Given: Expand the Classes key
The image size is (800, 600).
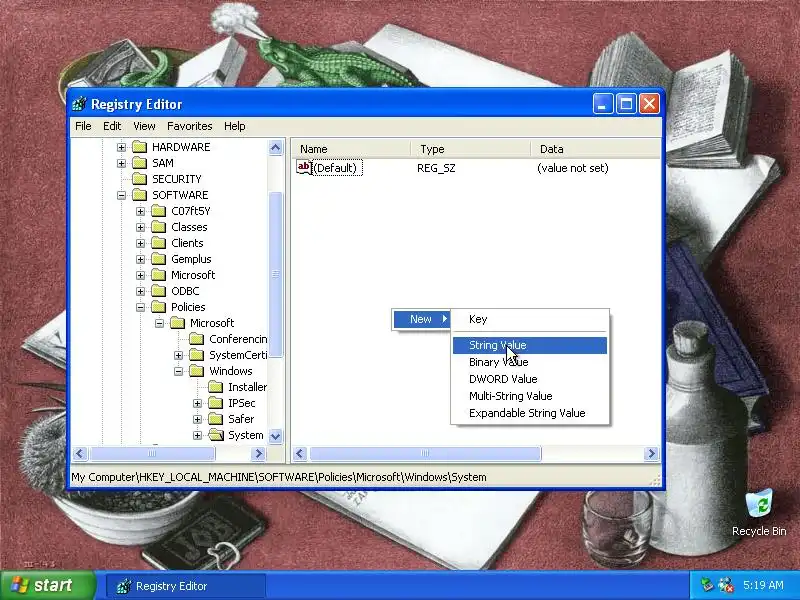Looking at the screenshot, I should tap(140, 227).
